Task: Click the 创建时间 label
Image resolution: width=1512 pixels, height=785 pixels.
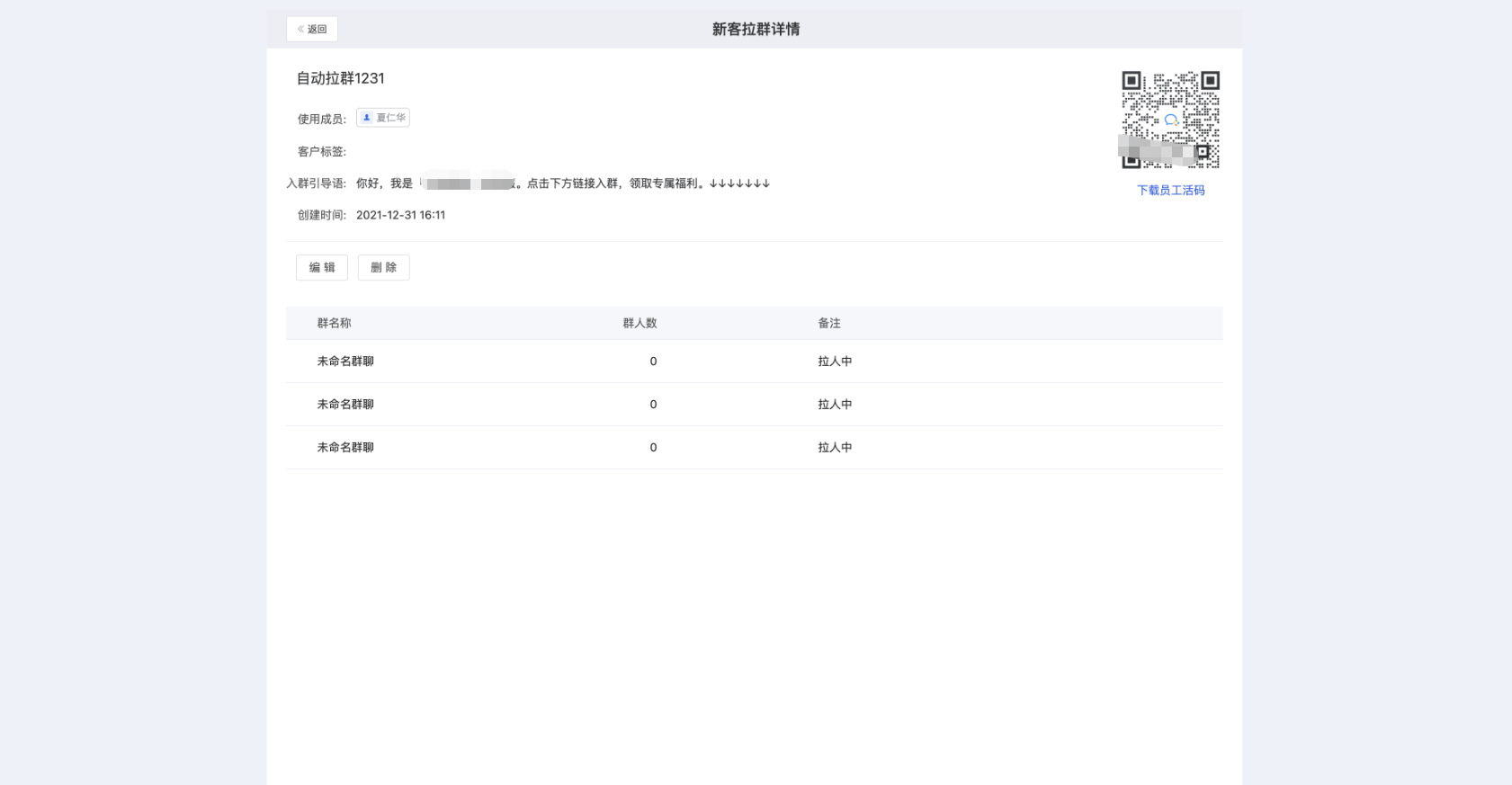Action: pos(322,215)
